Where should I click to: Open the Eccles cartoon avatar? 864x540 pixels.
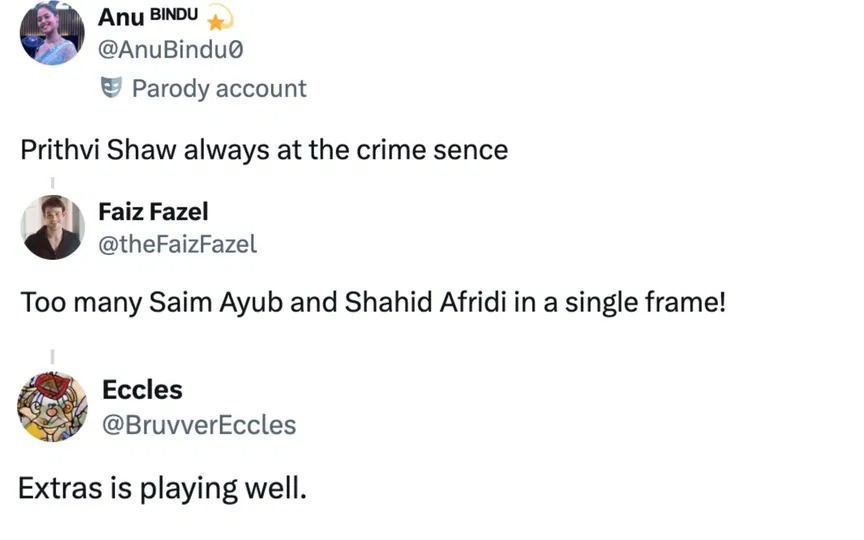tap(52, 405)
